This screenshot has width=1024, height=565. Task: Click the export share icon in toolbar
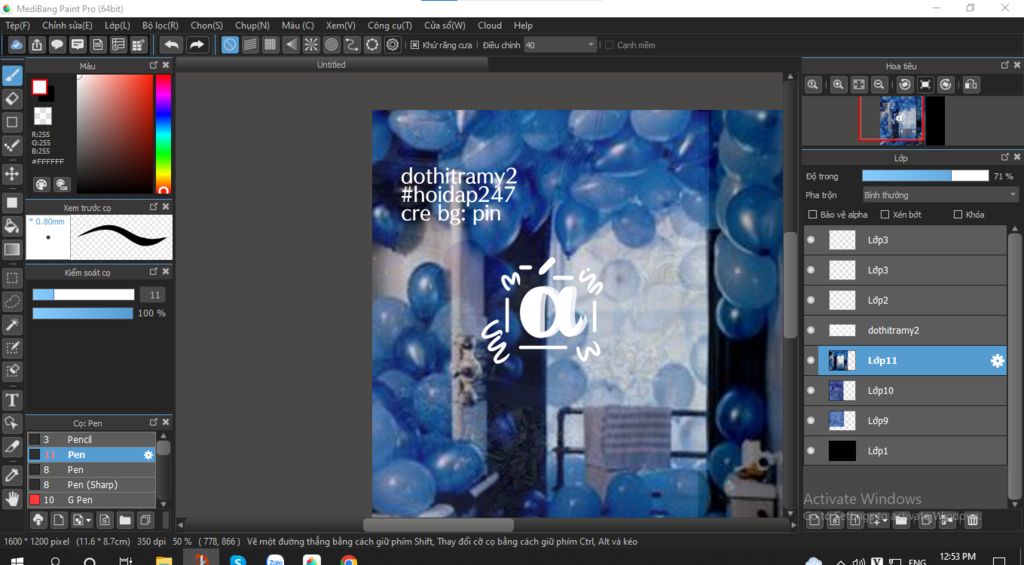[x=37, y=45]
